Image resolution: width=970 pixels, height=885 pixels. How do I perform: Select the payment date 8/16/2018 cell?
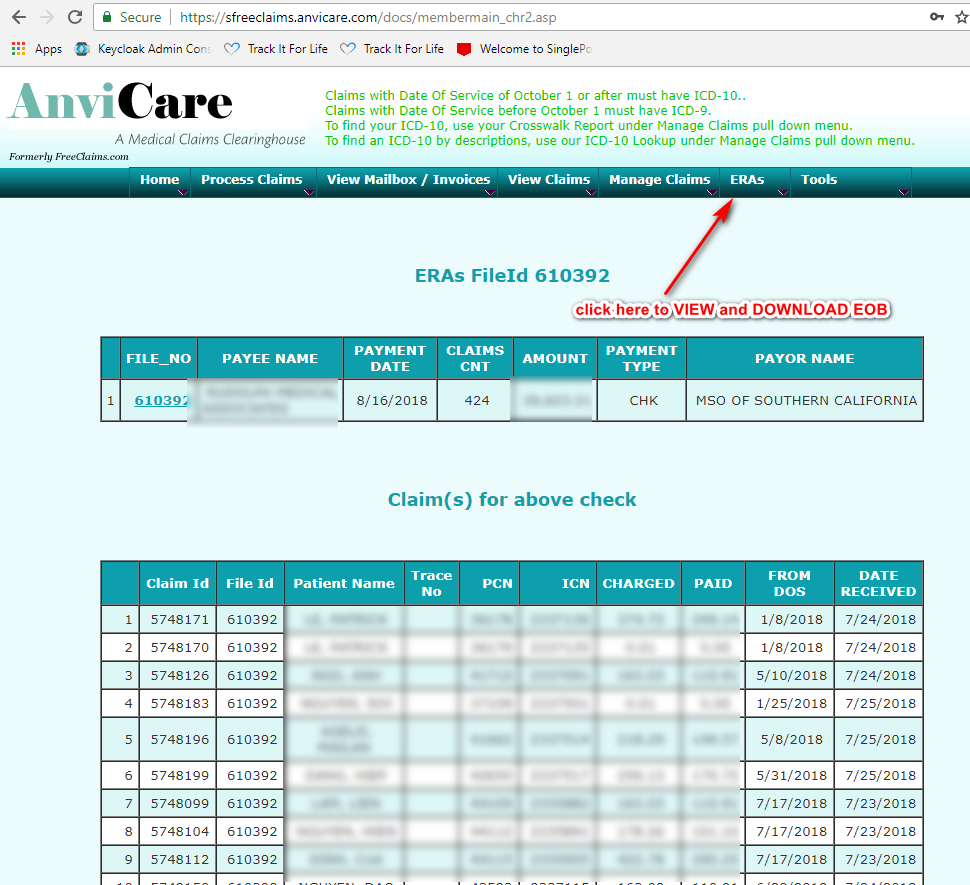coord(392,401)
